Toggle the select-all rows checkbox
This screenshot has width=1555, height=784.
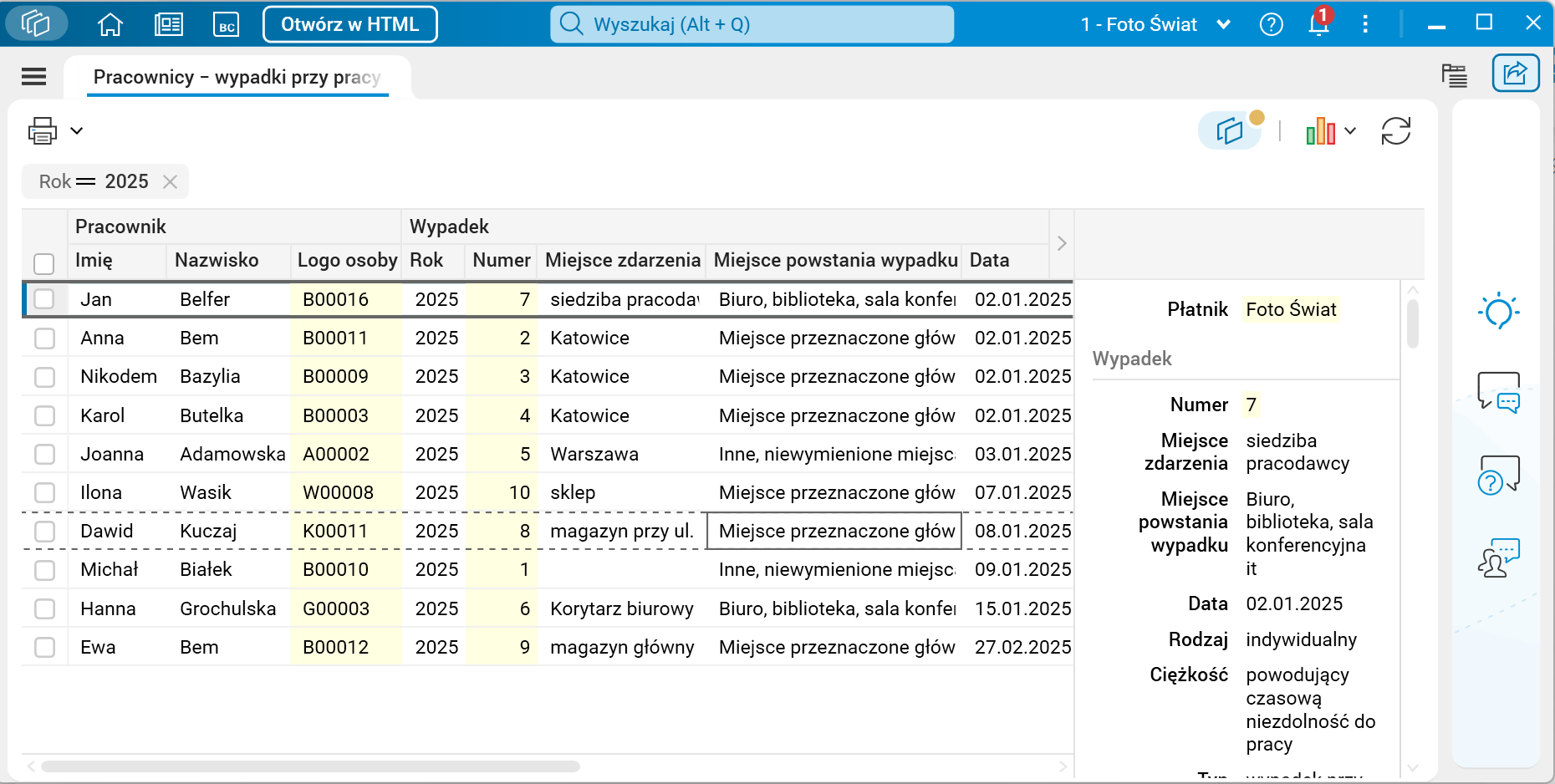(44, 263)
